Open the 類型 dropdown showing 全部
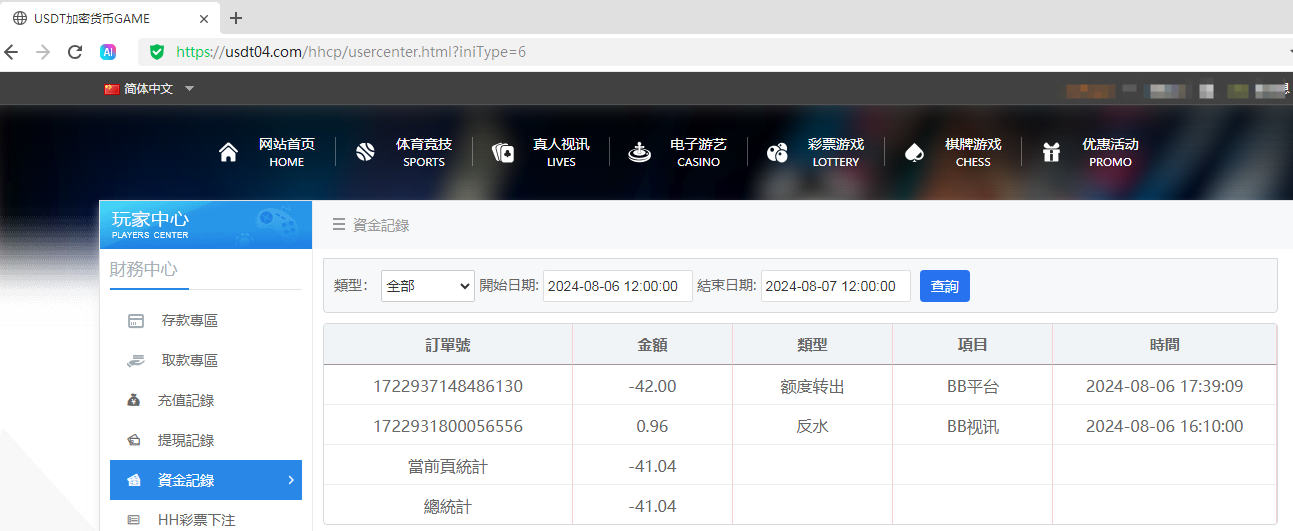Viewport: 1293px width, 531px height. 427,286
